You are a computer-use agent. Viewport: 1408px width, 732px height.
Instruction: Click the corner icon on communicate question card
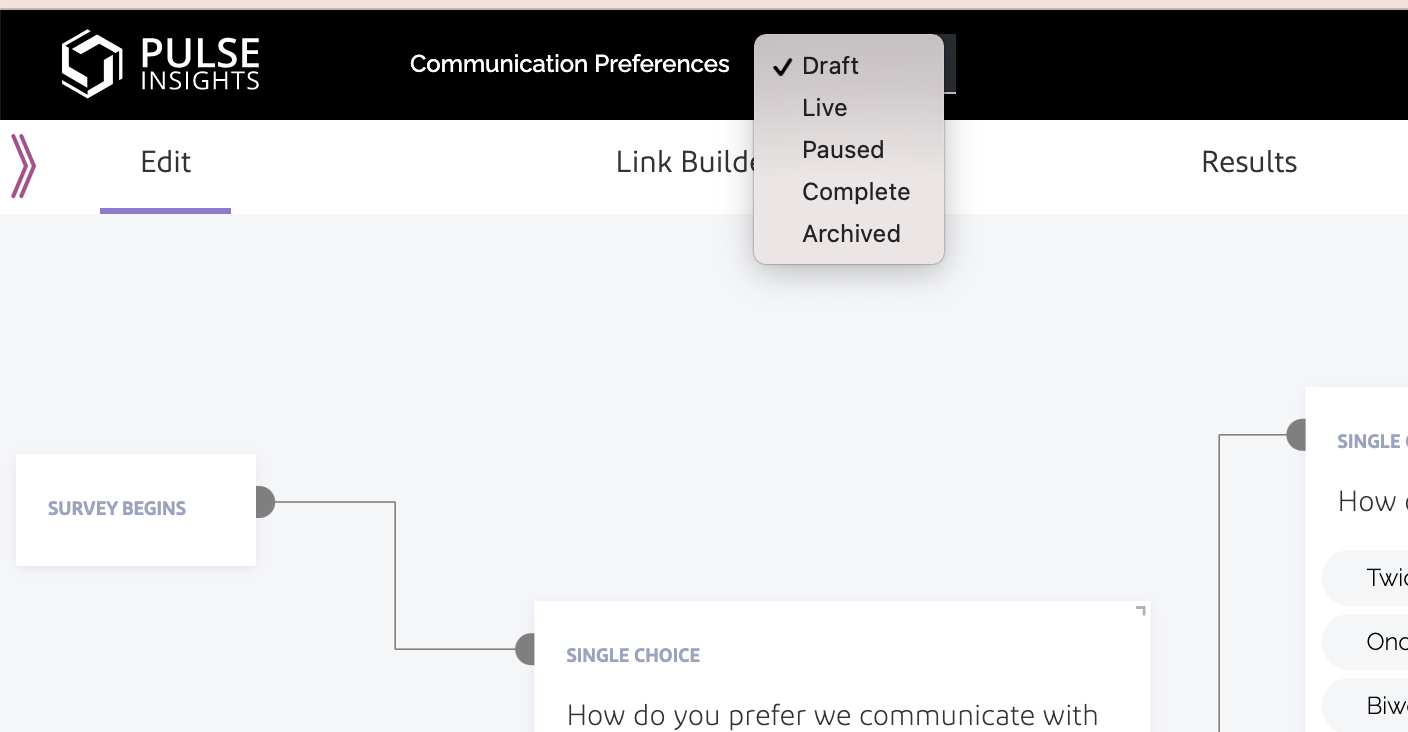[x=1140, y=611]
